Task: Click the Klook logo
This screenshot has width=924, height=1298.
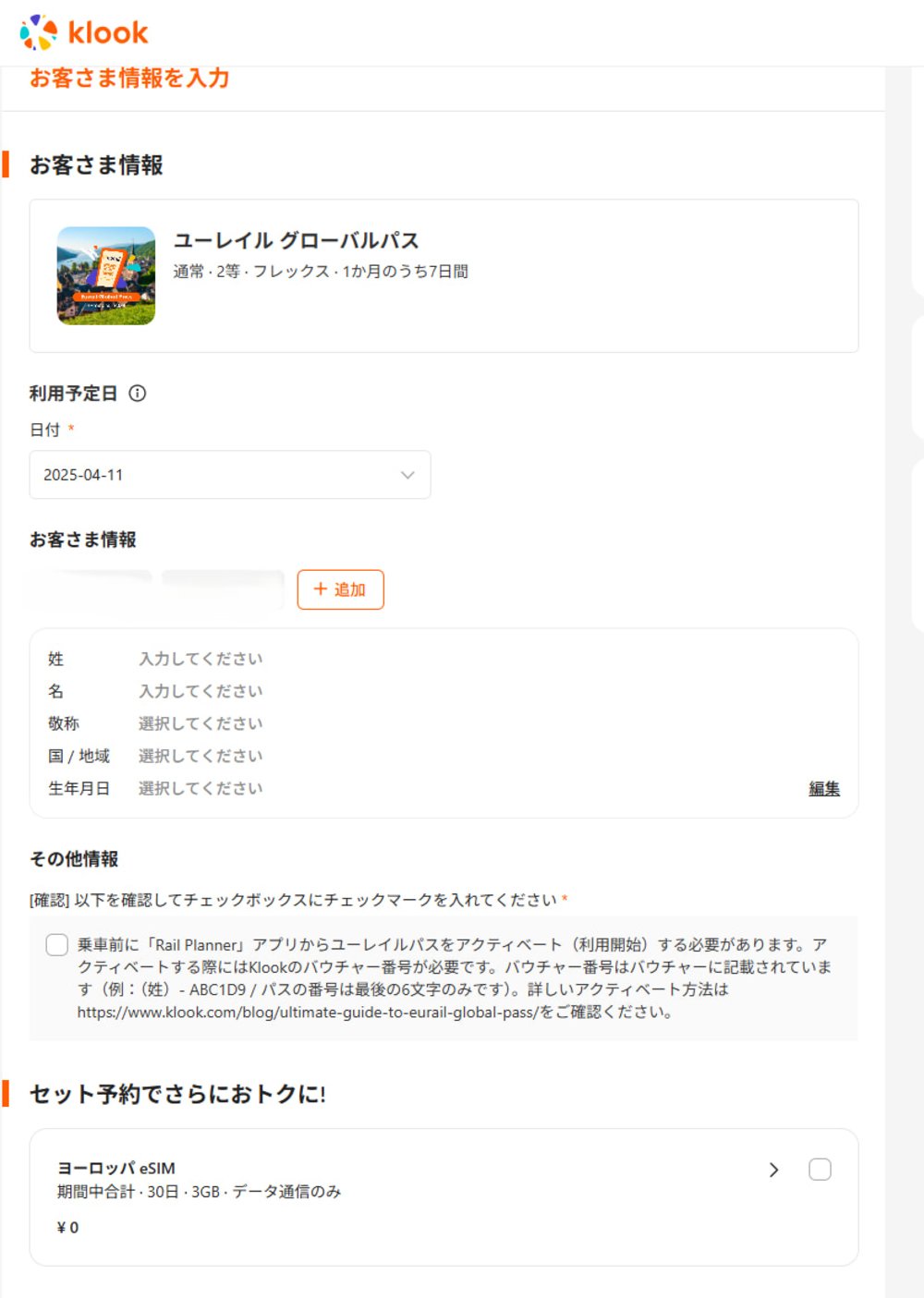Action: pyautogui.click(x=83, y=32)
